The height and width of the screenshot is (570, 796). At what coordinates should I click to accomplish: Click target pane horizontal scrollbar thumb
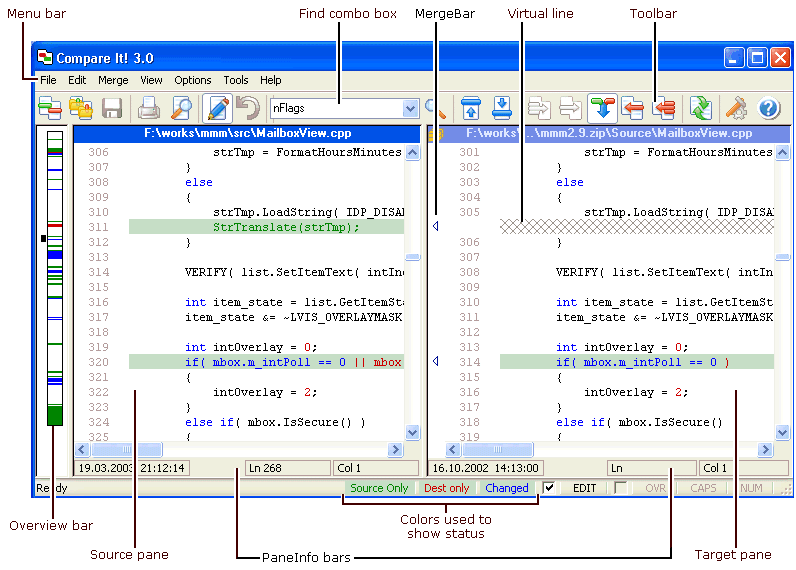tap(498, 449)
